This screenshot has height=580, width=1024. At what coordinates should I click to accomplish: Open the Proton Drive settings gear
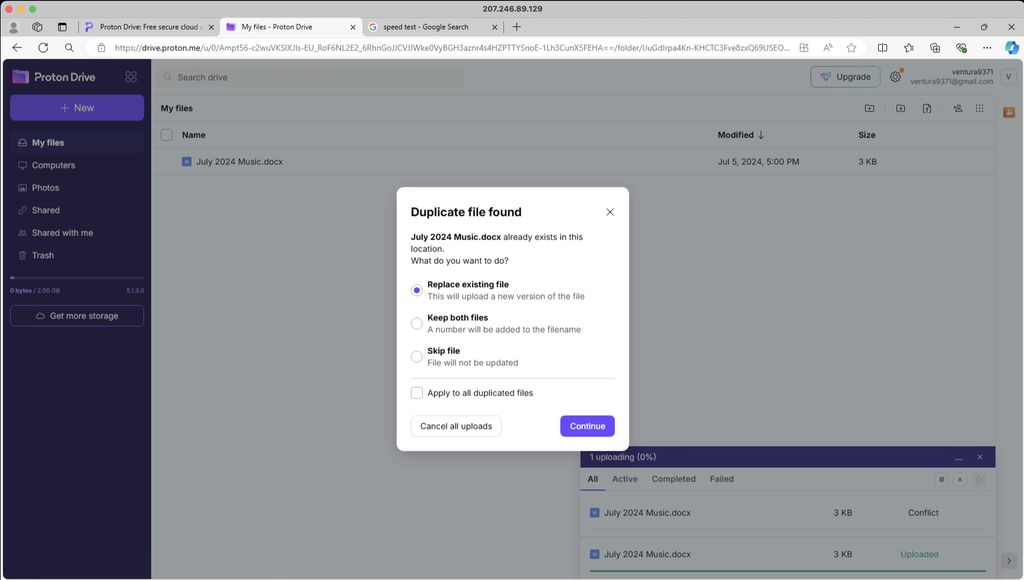pyautogui.click(x=895, y=77)
